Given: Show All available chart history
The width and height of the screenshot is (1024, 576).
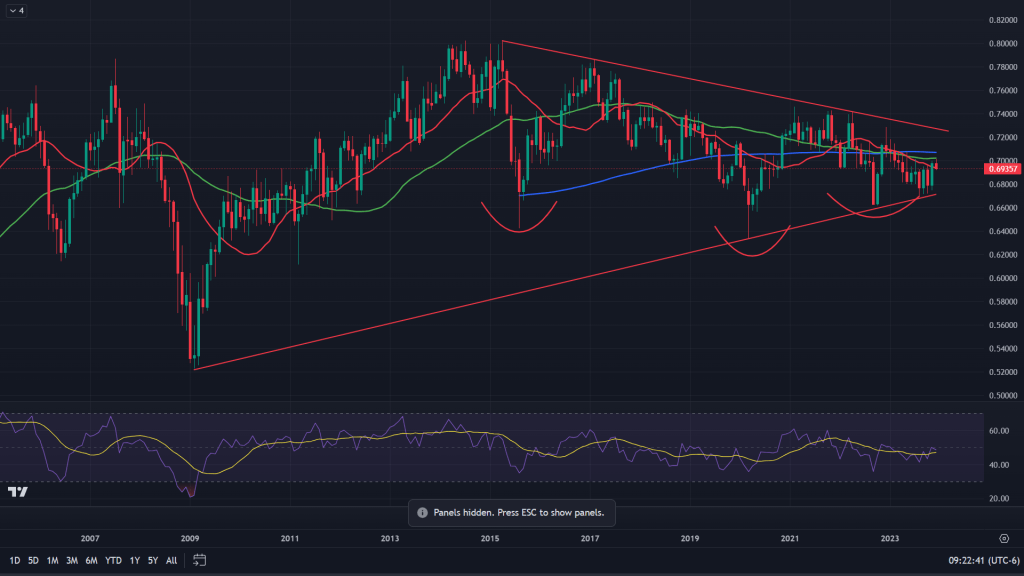Looking at the screenshot, I should click(x=171, y=560).
